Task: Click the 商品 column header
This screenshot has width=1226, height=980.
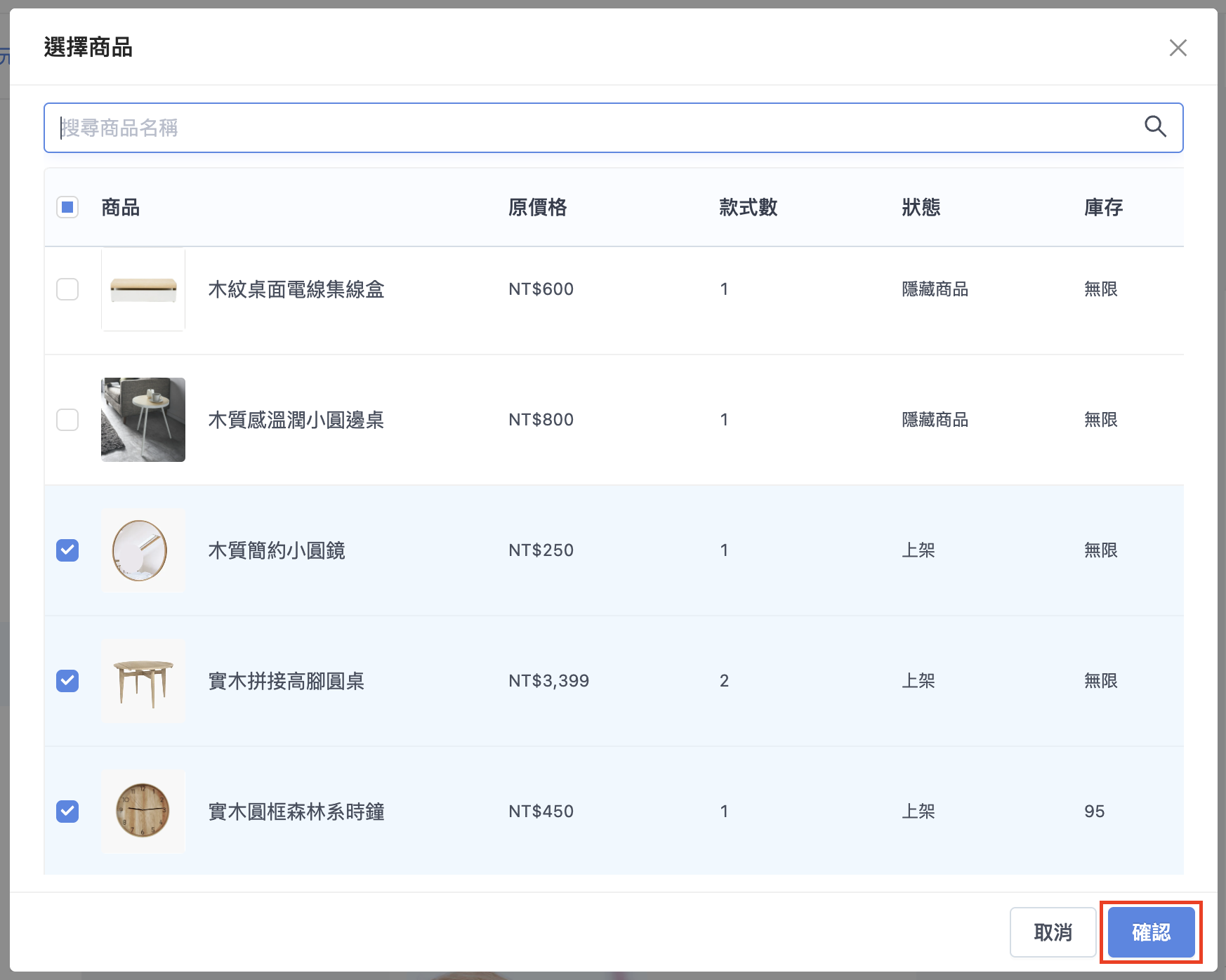Action: pyautogui.click(x=121, y=207)
